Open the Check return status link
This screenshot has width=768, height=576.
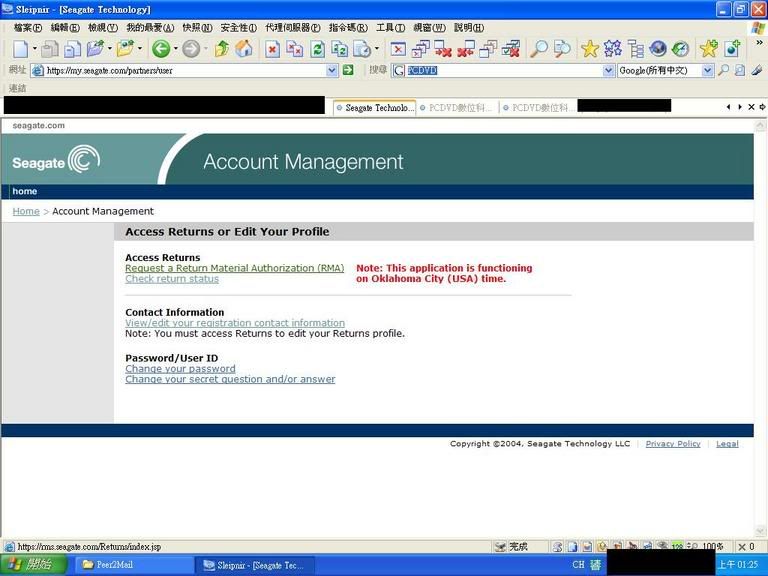pos(172,279)
